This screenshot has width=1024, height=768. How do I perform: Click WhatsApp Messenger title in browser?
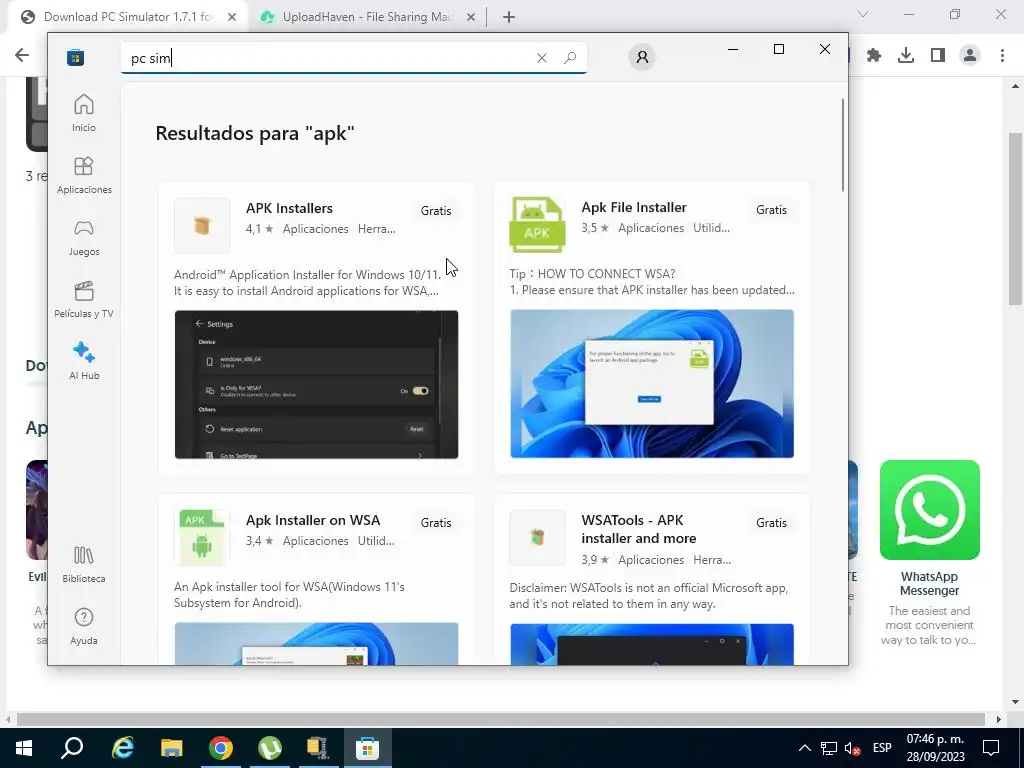(x=929, y=584)
